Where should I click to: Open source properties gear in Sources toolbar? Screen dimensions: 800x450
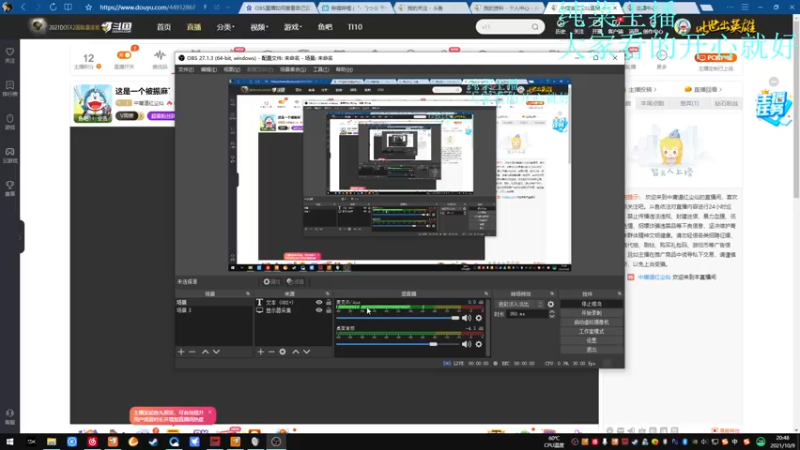[x=283, y=352]
